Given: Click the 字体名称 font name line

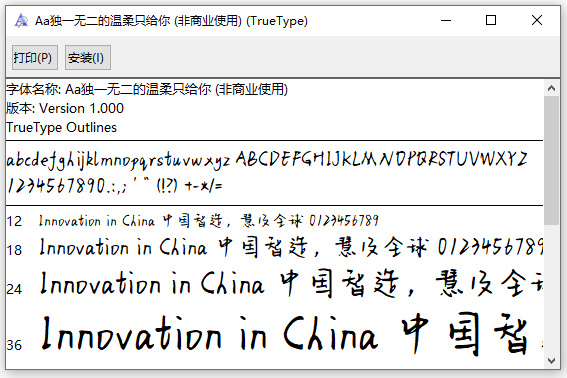Looking at the screenshot, I should pyautogui.click(x=147, y=89).
